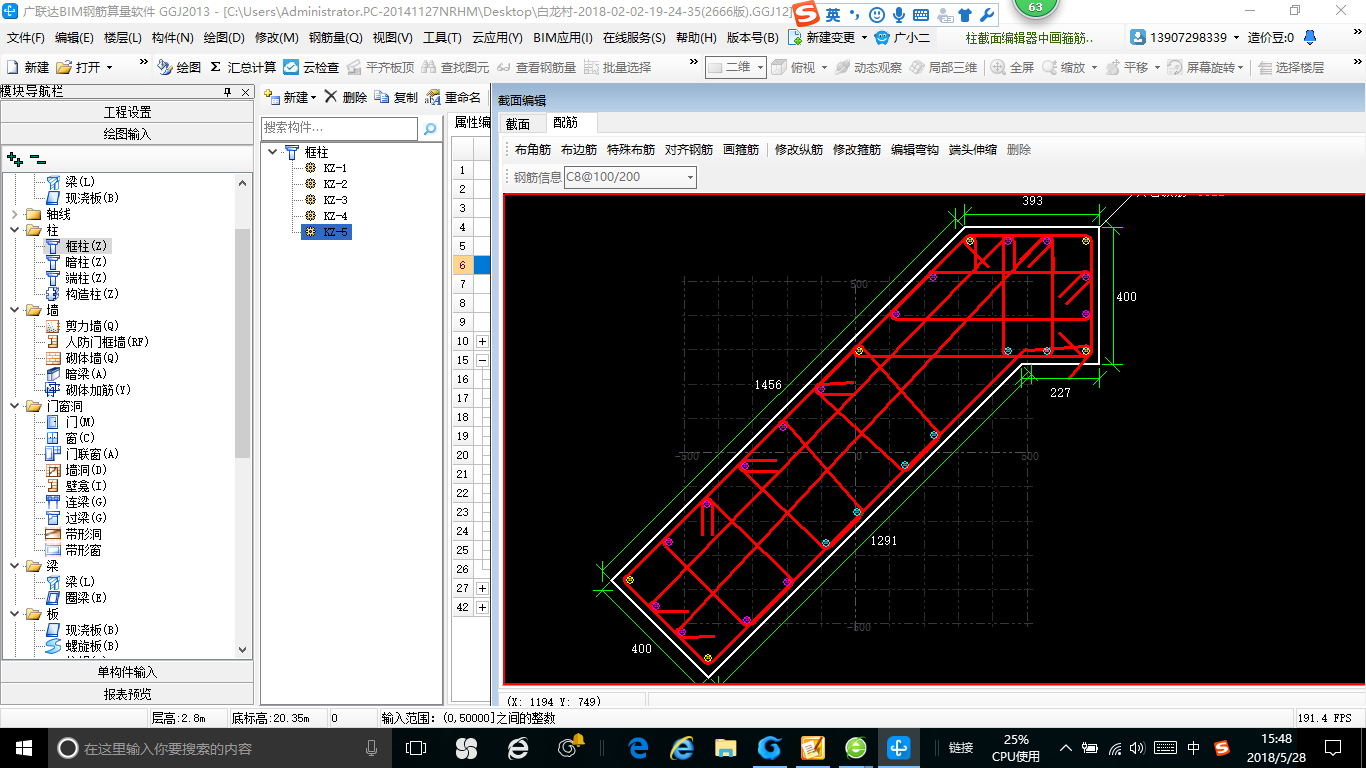Select 人防门框墙(RF) tree item
1366x768 pixels.
[106, 342]
